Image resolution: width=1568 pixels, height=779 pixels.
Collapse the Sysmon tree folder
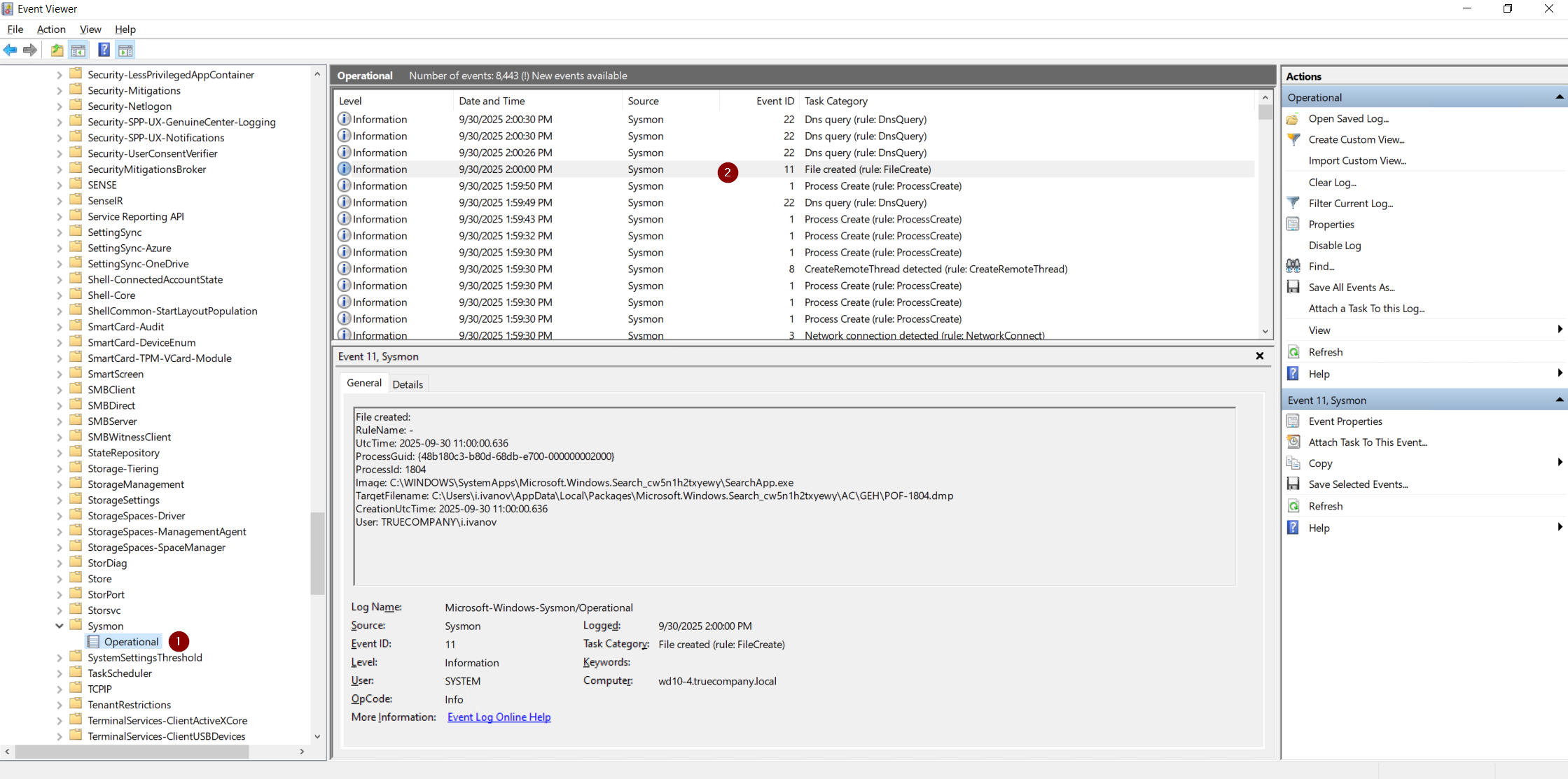point(60,626)
